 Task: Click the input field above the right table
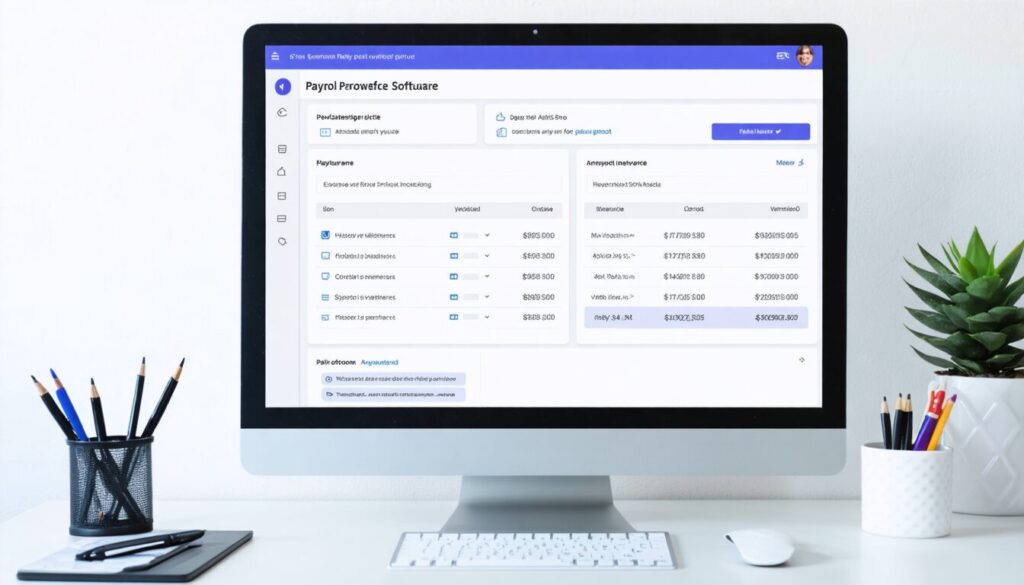[x=696, y=185]
